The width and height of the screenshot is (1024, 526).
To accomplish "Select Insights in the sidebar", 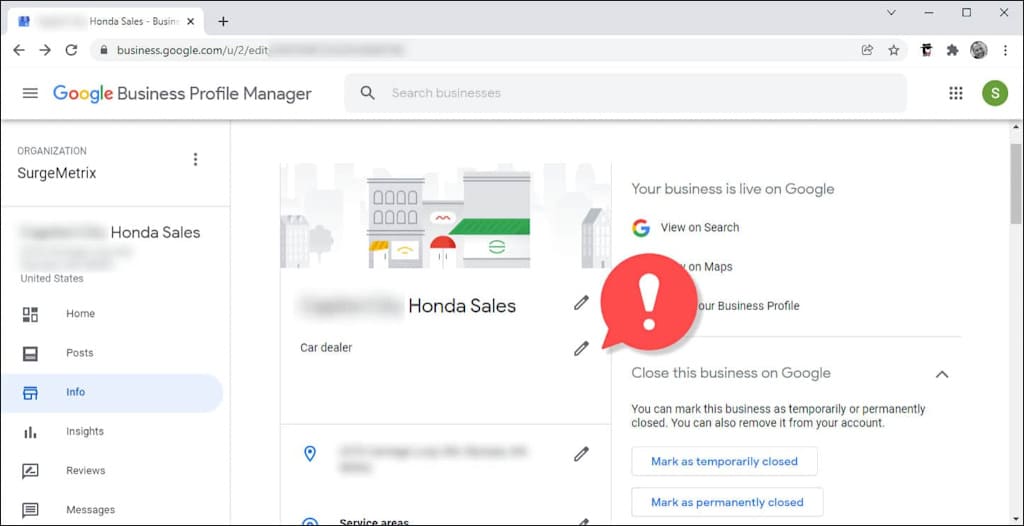I will (x=85, y=432).
